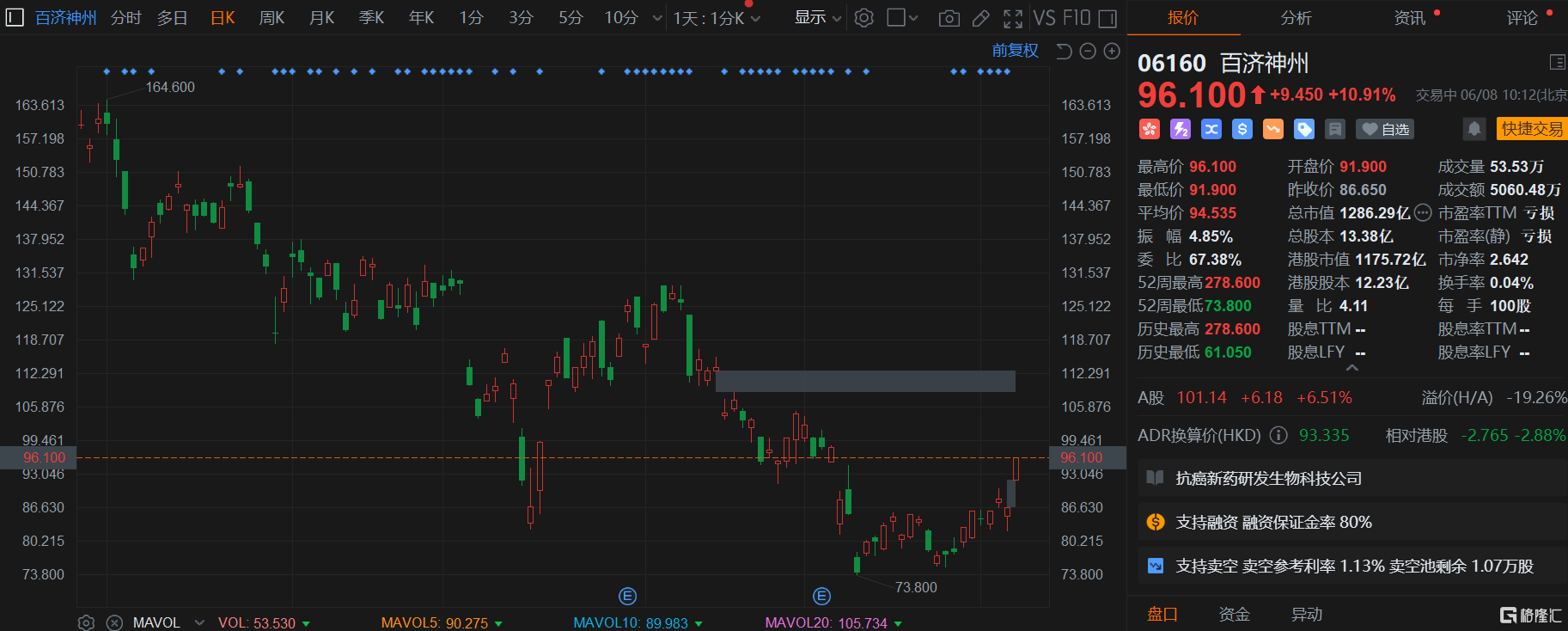Open the 1天:1分K period dropdown
Viewport: 1568px width, 631px height.
[x=716, y=18]
